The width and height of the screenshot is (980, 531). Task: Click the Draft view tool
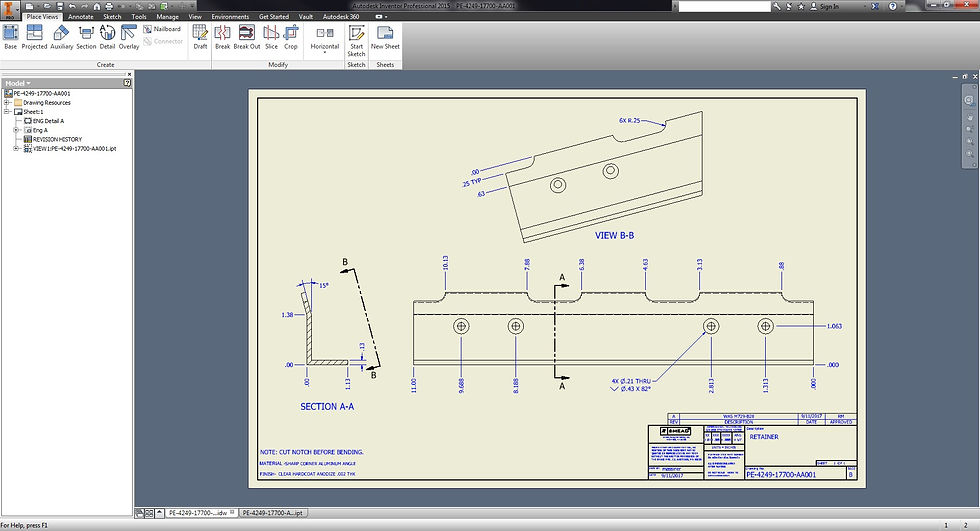pos(200,37)
